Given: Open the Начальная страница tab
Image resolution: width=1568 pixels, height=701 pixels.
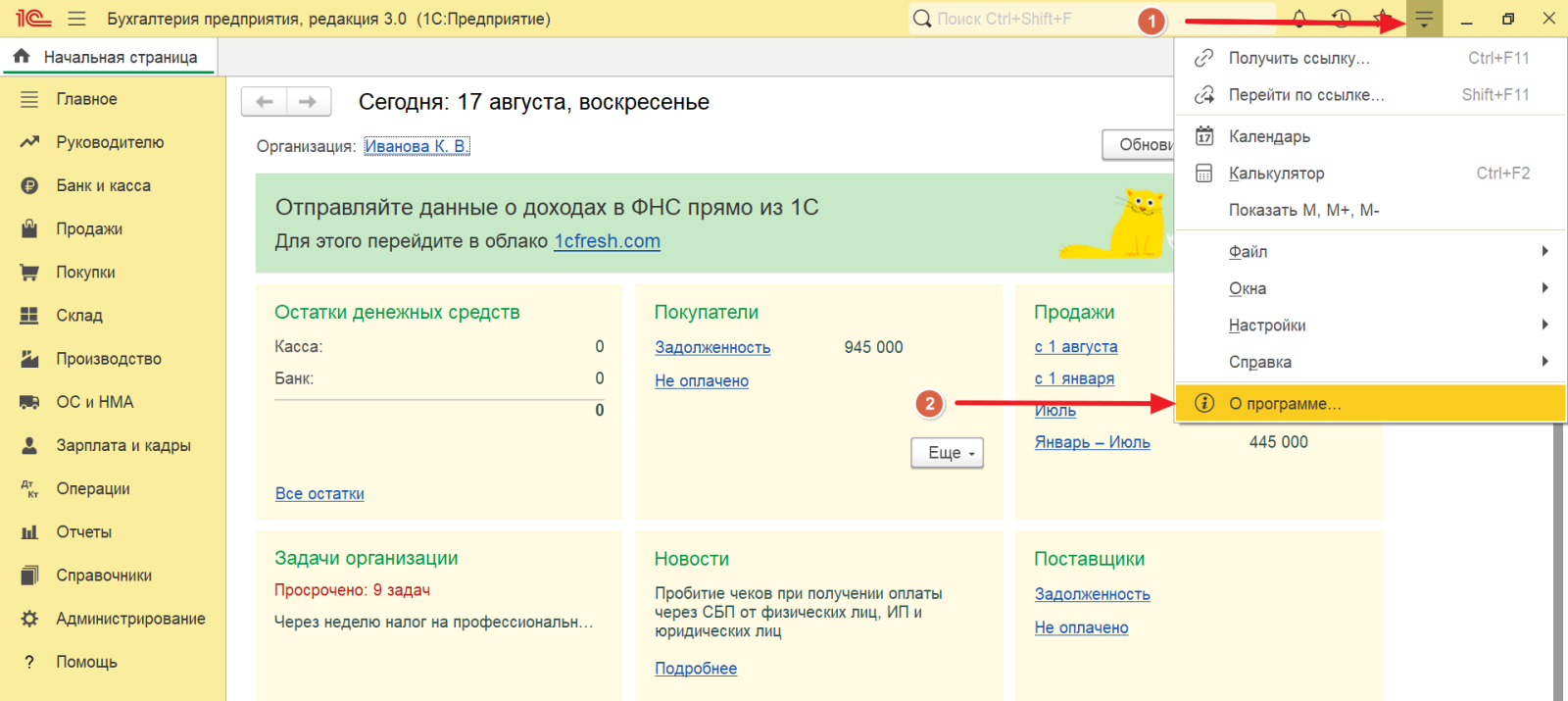Looking at the screenshot, I should point(120,57).
